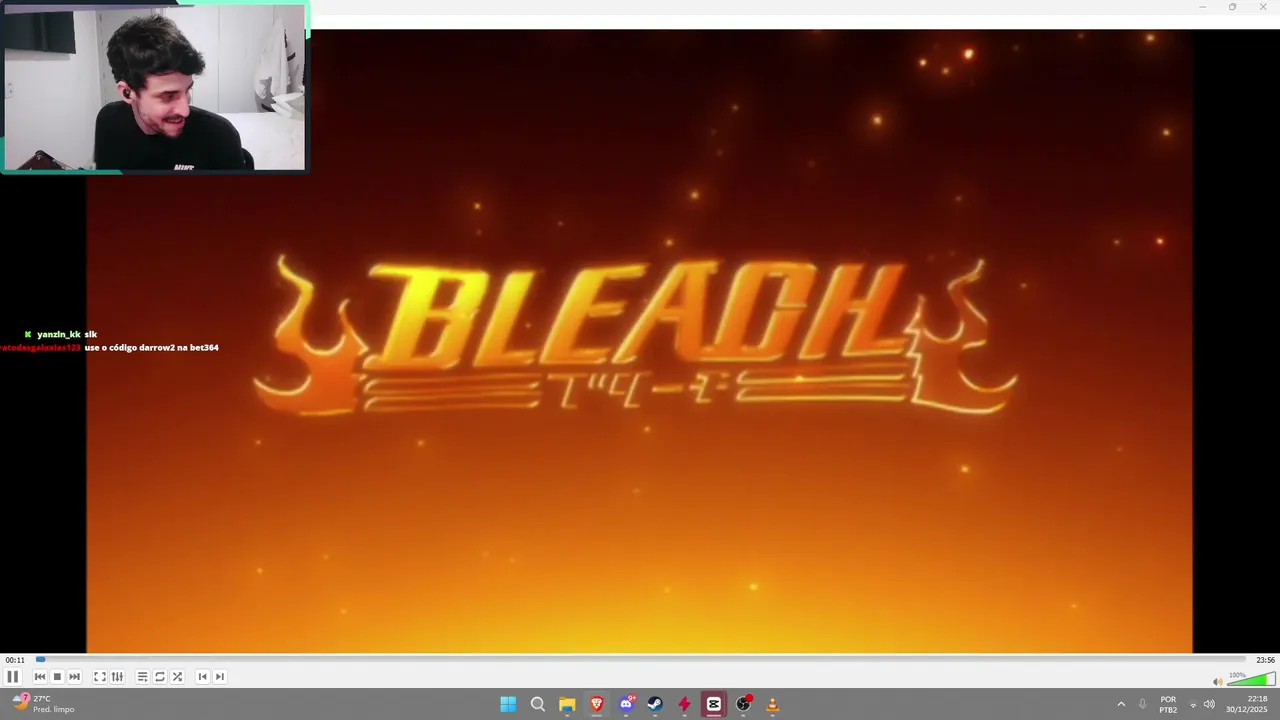Screen dimensions: 1280x720
Task: Open Discord from the taskbar
Action: click(626, 704)
